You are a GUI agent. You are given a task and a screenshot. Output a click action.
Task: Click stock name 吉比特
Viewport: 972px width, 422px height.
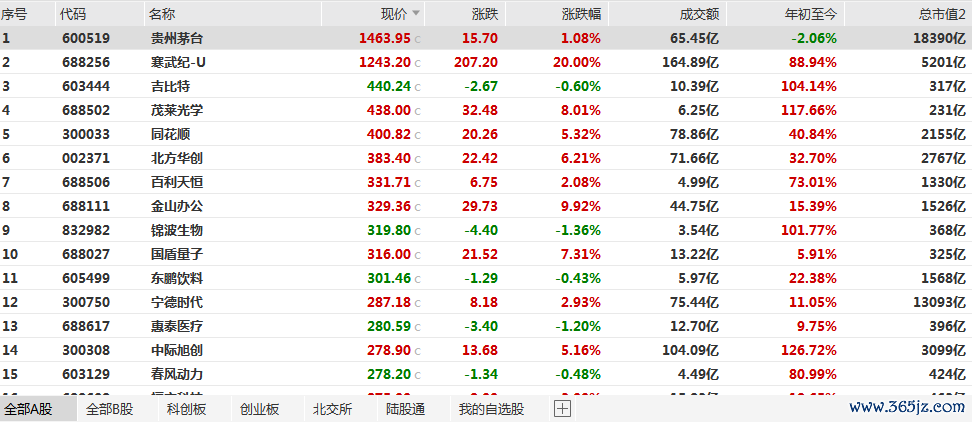coord(170,87)
